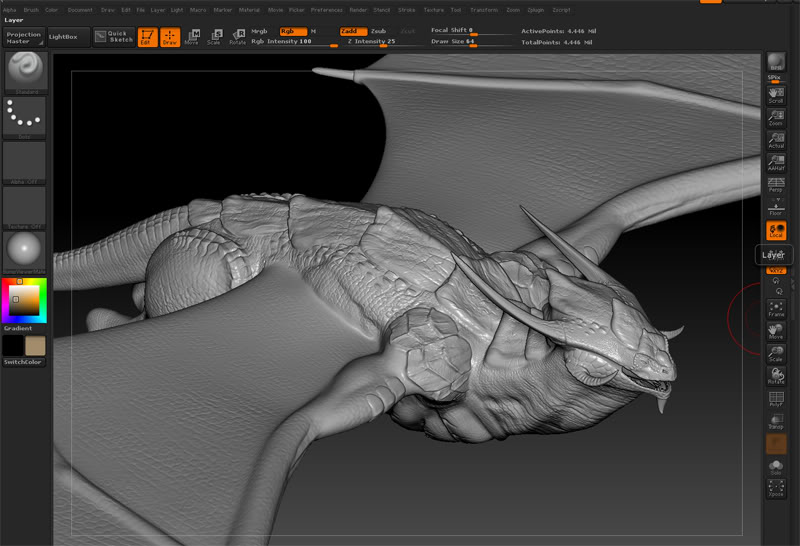800x546 pixels.
Task: Toggle the Transp transparency button
Action: coord(776,421)
